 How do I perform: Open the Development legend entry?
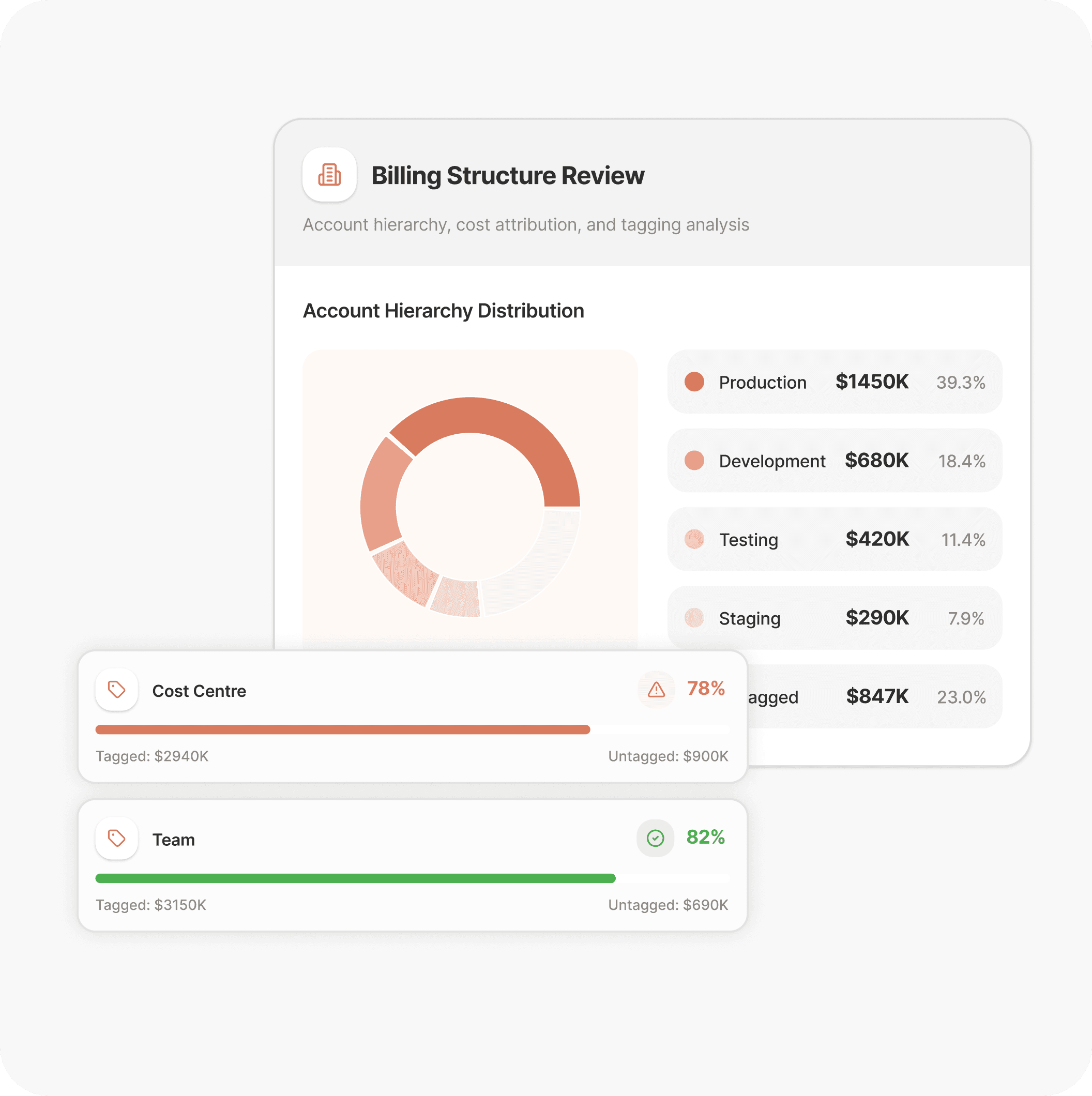[x=834, y=461]
